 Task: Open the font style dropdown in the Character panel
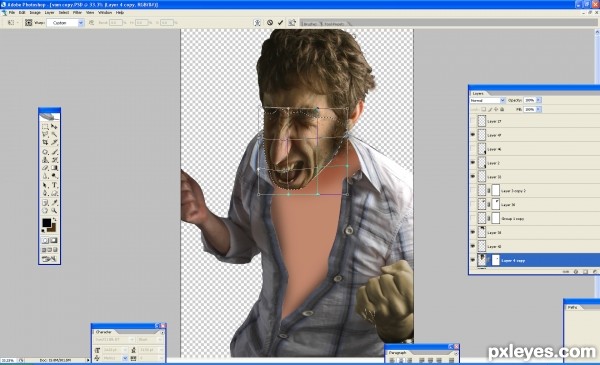pyautogui.click(x=161, y=339)
